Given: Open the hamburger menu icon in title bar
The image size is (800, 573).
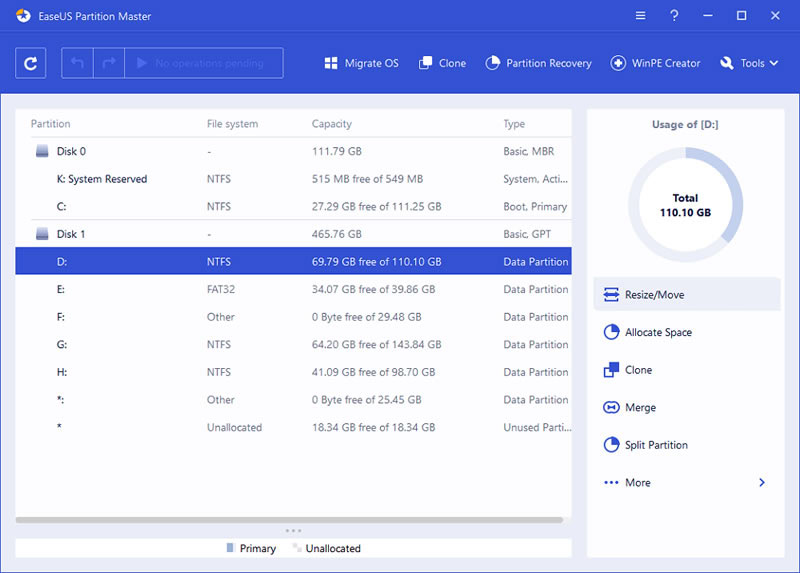Looking at the screenshot, I should point(640,16).
